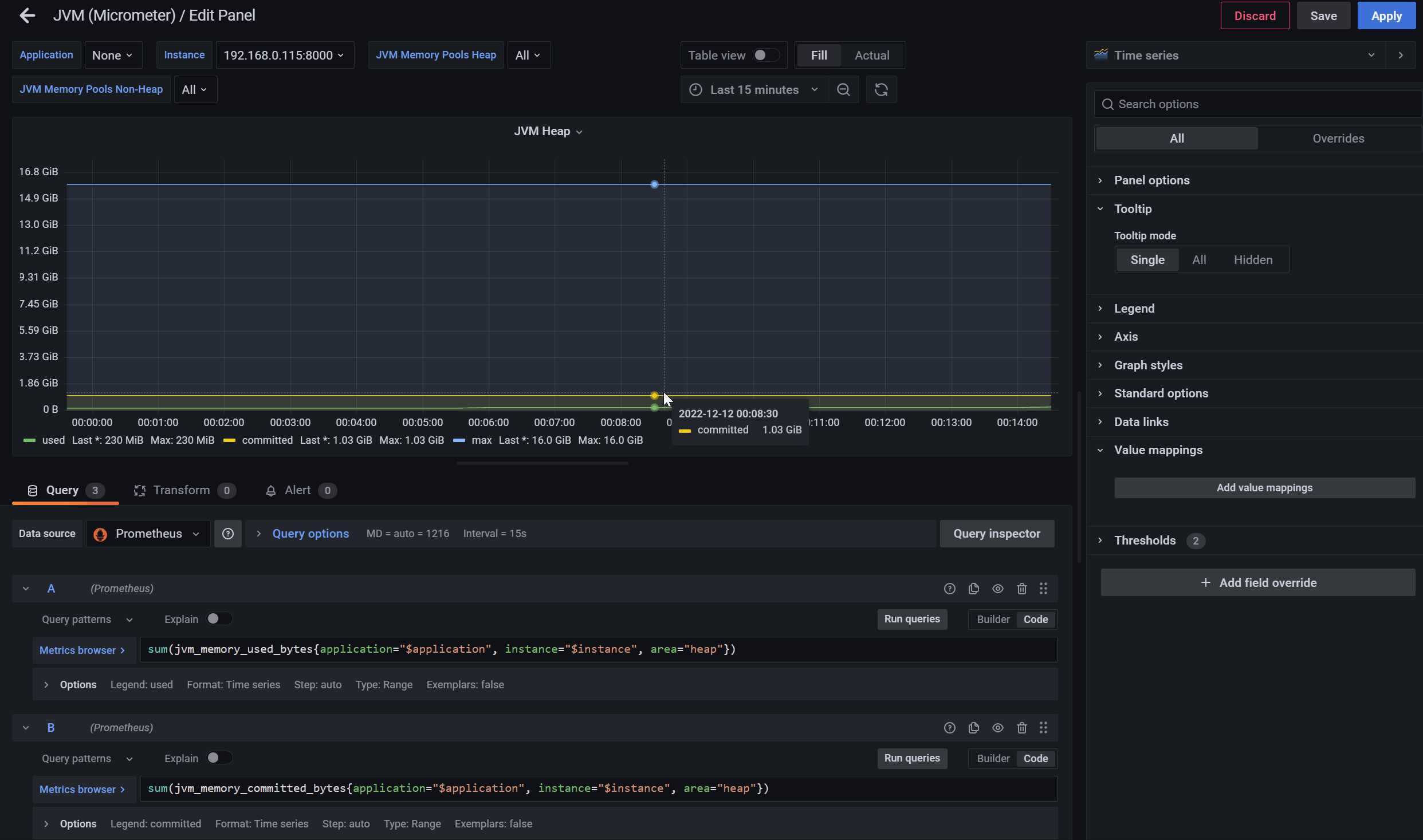Image resolution: width=1423 pixels, height=840 pixels.
Task: Switch to the Alert tab
Action: (x=300, y=491)
